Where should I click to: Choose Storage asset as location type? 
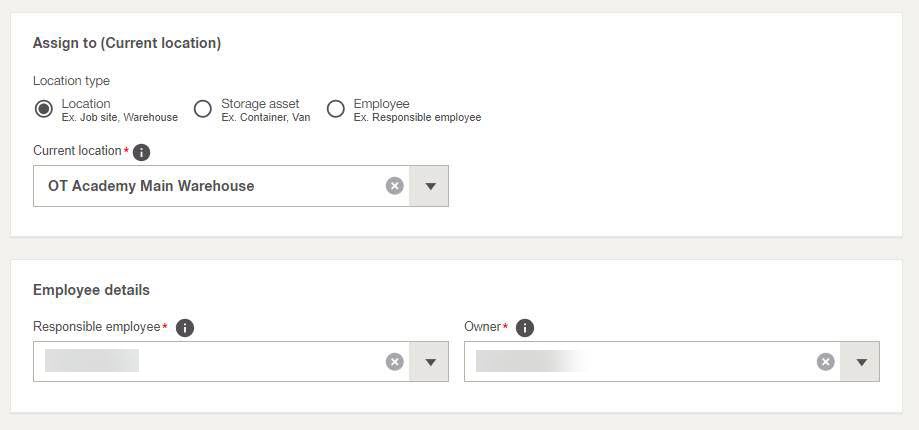[203, 109]
